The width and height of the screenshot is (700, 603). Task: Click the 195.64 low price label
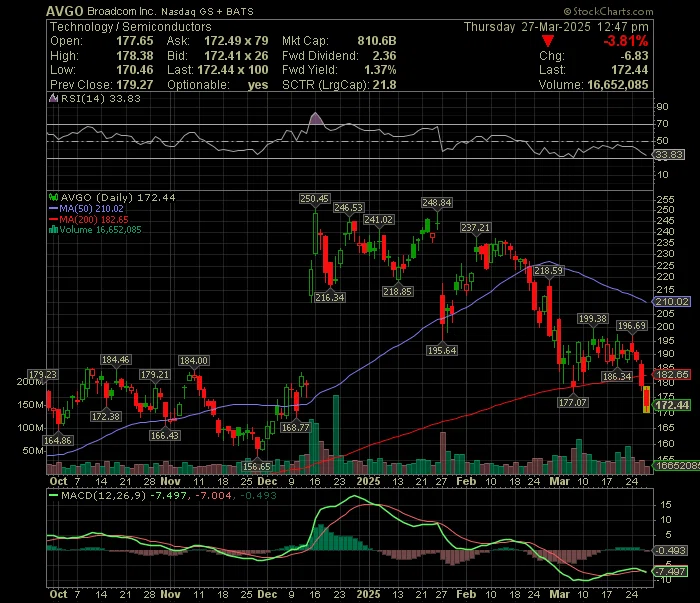442,351
